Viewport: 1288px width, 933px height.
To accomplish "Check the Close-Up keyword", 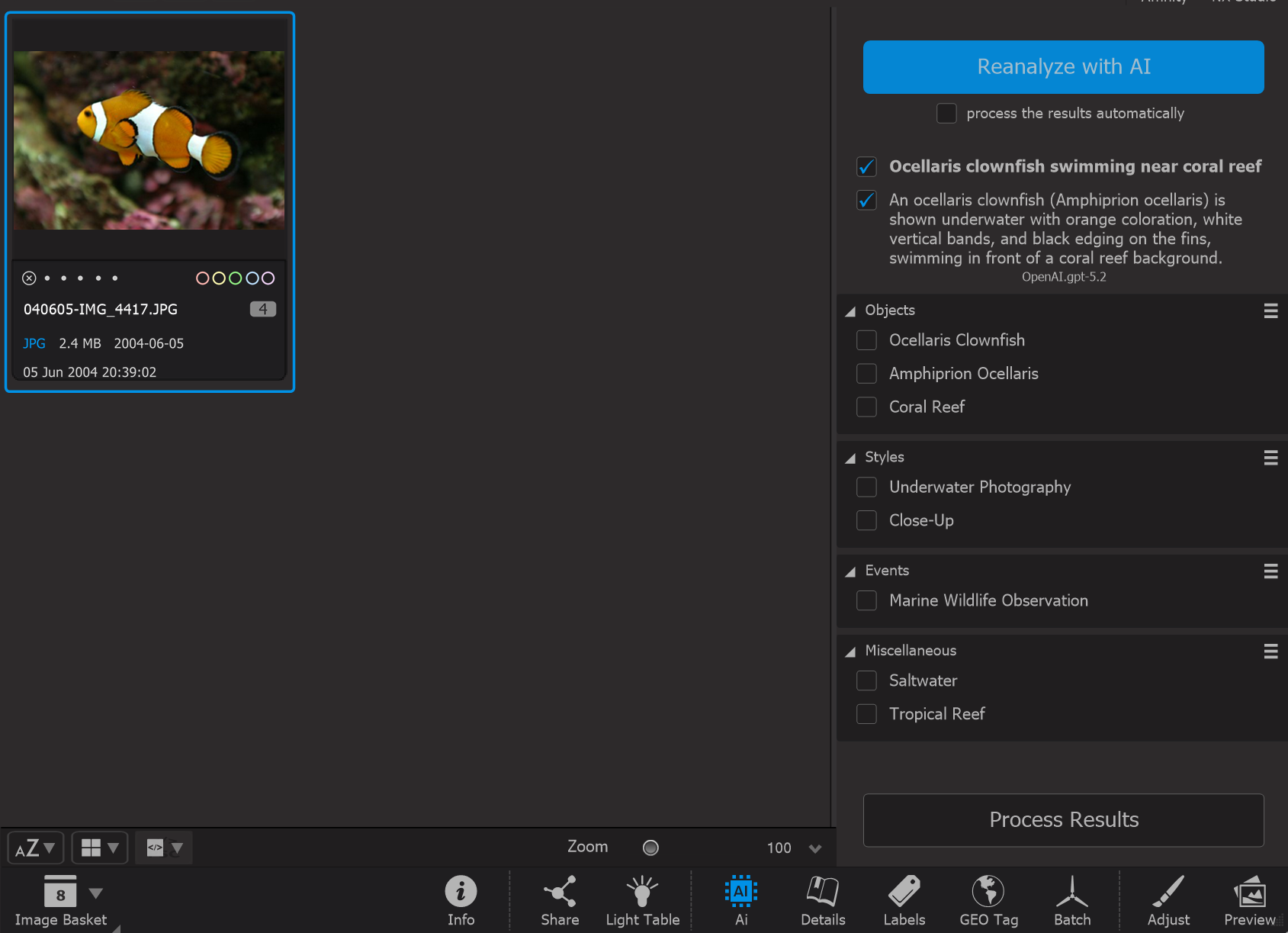I will tap(866, 520).
